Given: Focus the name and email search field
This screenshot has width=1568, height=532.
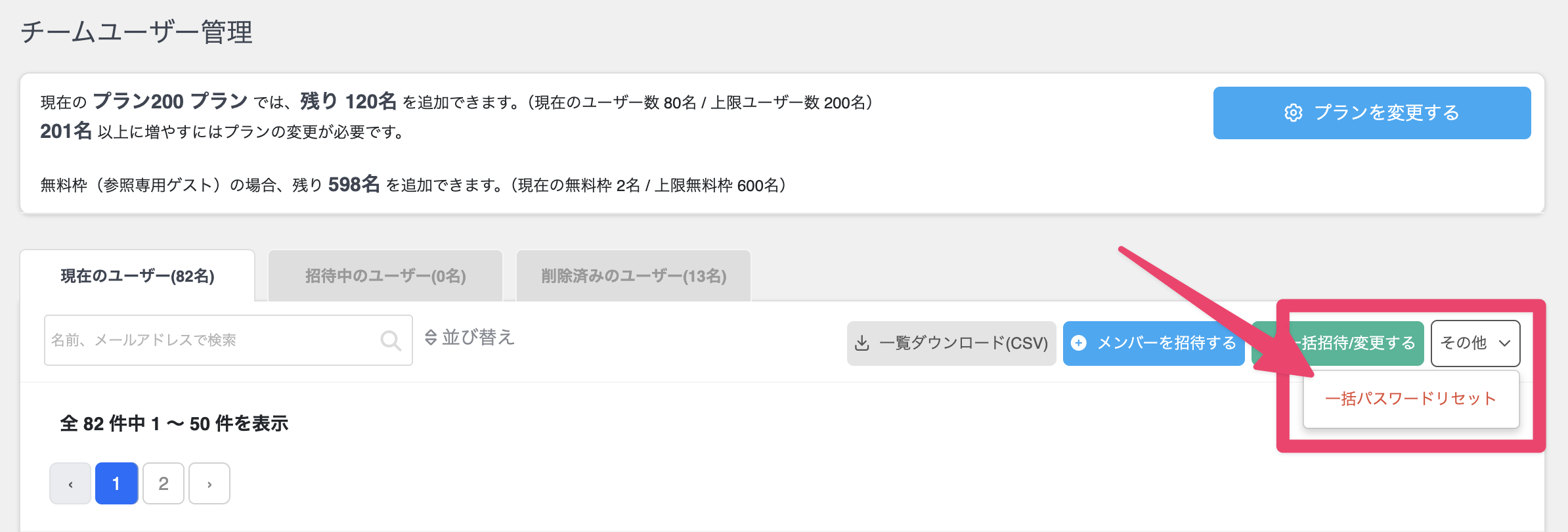Looking at the screenshot, I should 210,340.
